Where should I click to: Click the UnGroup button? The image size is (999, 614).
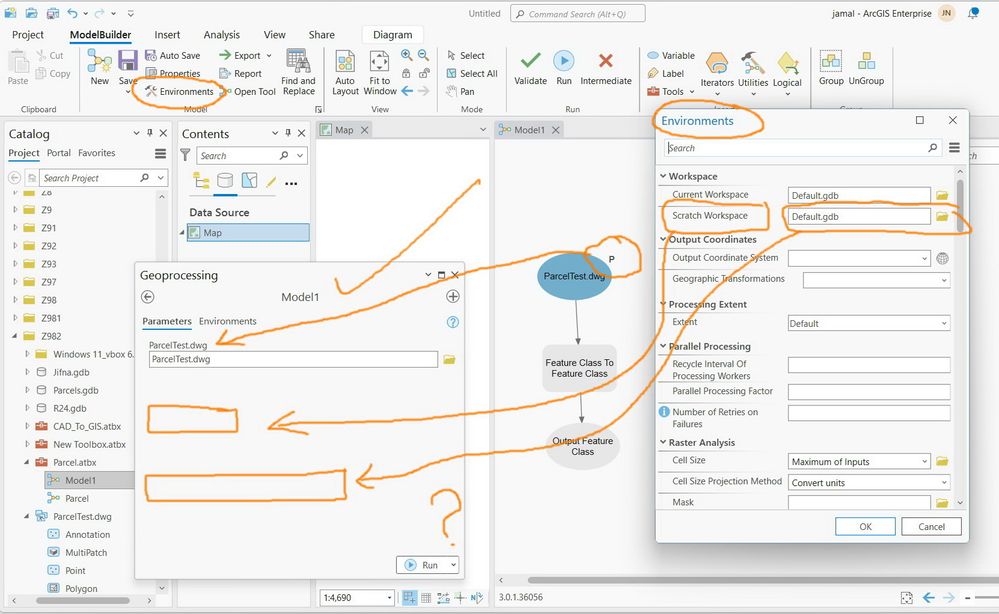866,68
